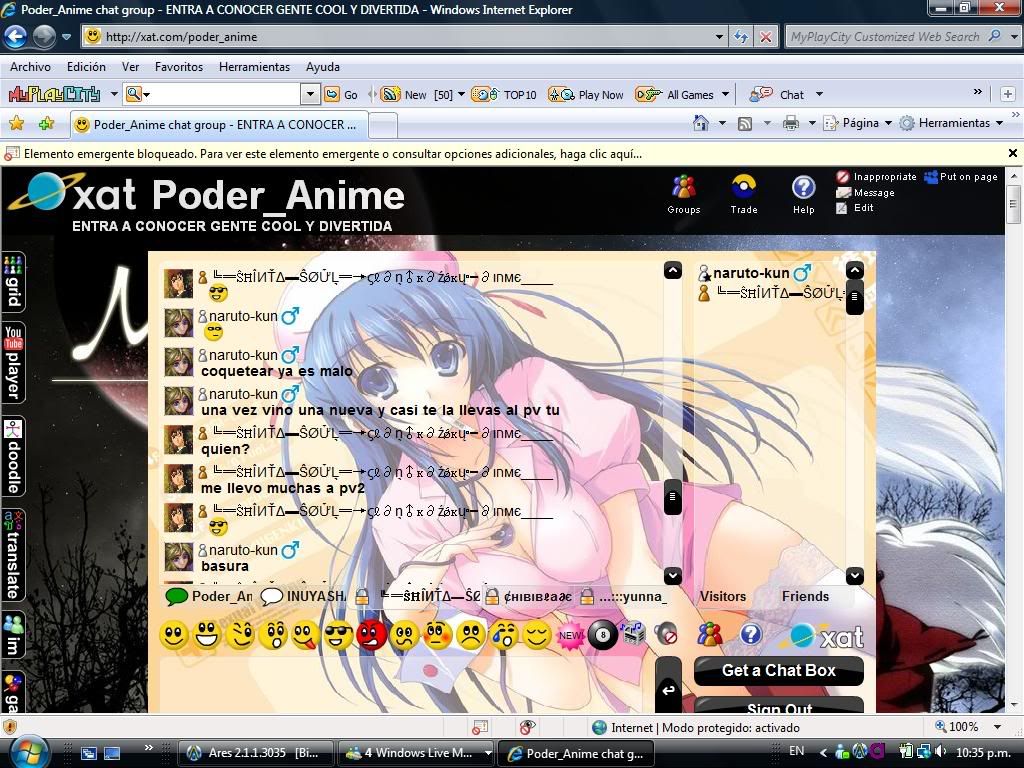
Task: Open Windows Live Messenger taskbar item
Action: click(418, 753)
